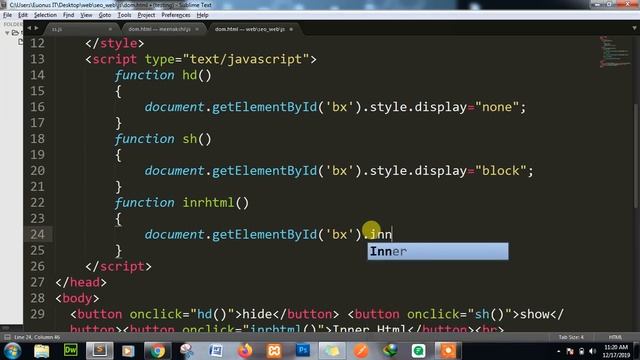
Task: Click the vertical scrollbar of the editor
Action: tap(636, 157)
